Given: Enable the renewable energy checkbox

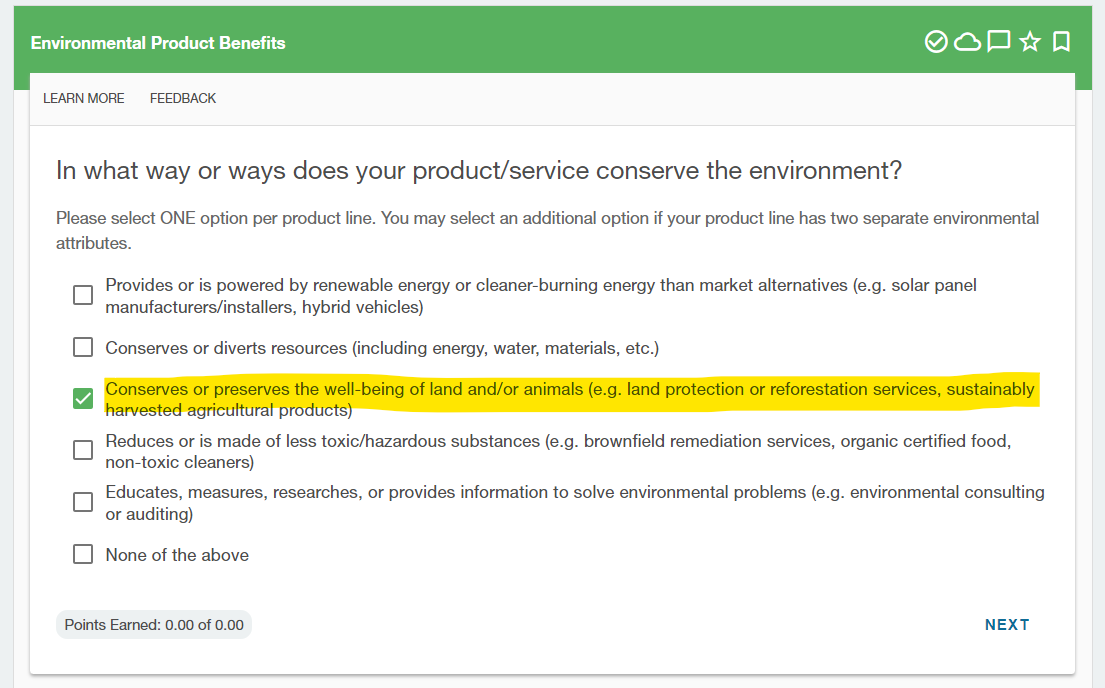Looking at the screenshot, I should coord(83,295).
